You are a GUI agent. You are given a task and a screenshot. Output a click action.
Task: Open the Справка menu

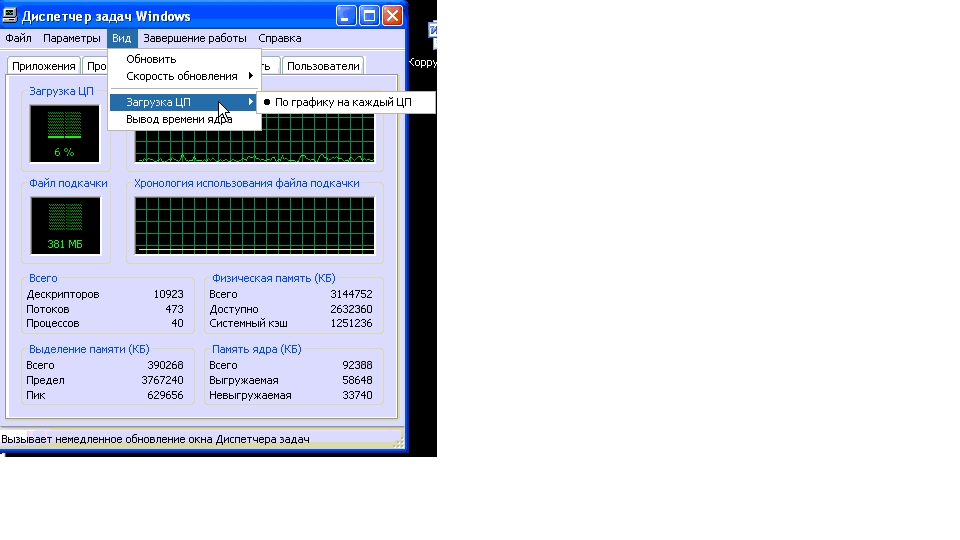(x=279, y=38)
